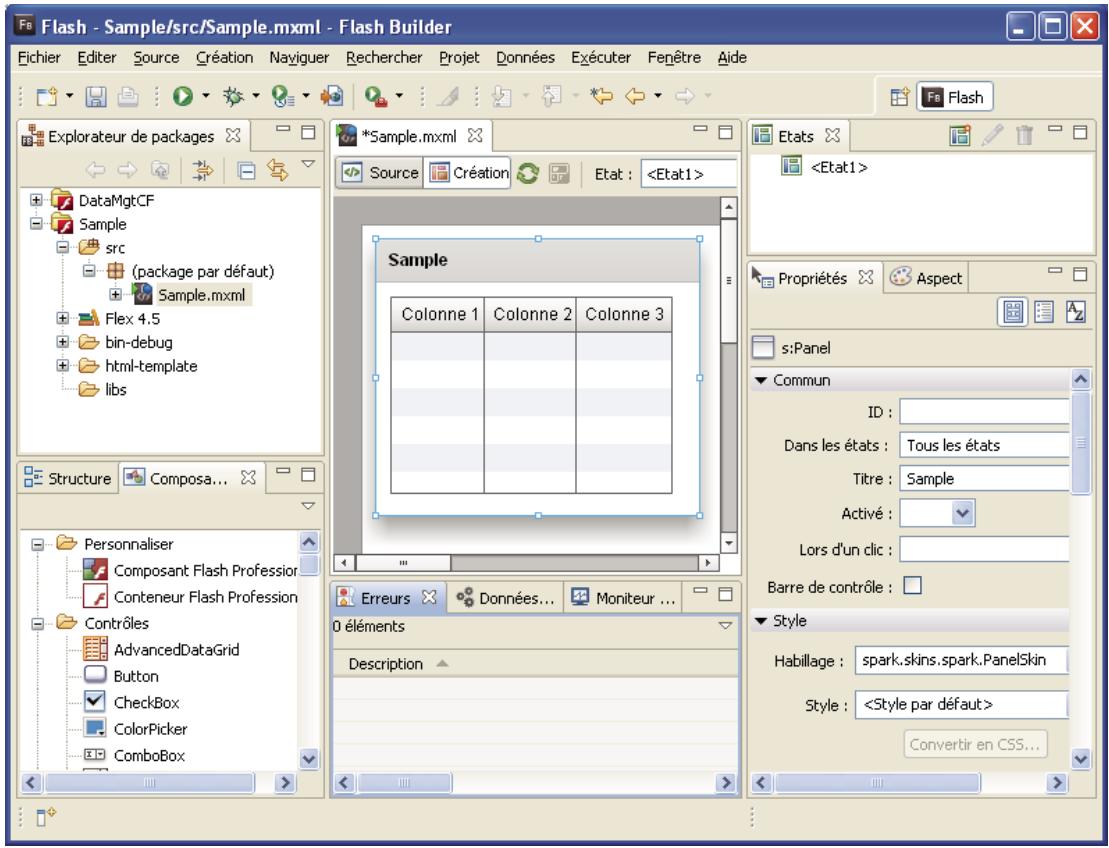This screenshot has height=848, width=1109.
Task: Click the Properties panel vertical scrollbar thumb
Action: tap(1080, 442)
